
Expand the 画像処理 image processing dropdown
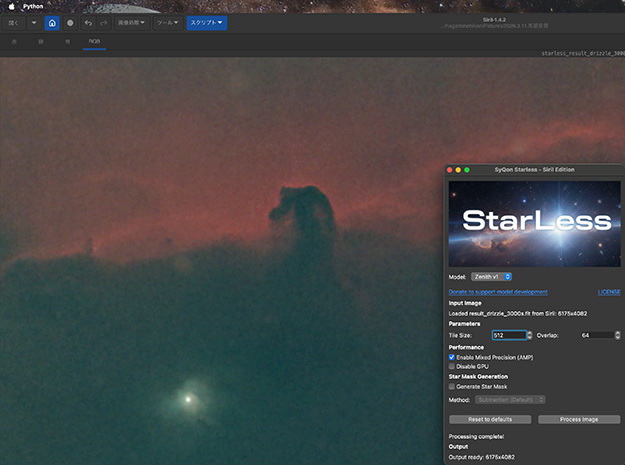pyautogui.click(x=131, y=22)
